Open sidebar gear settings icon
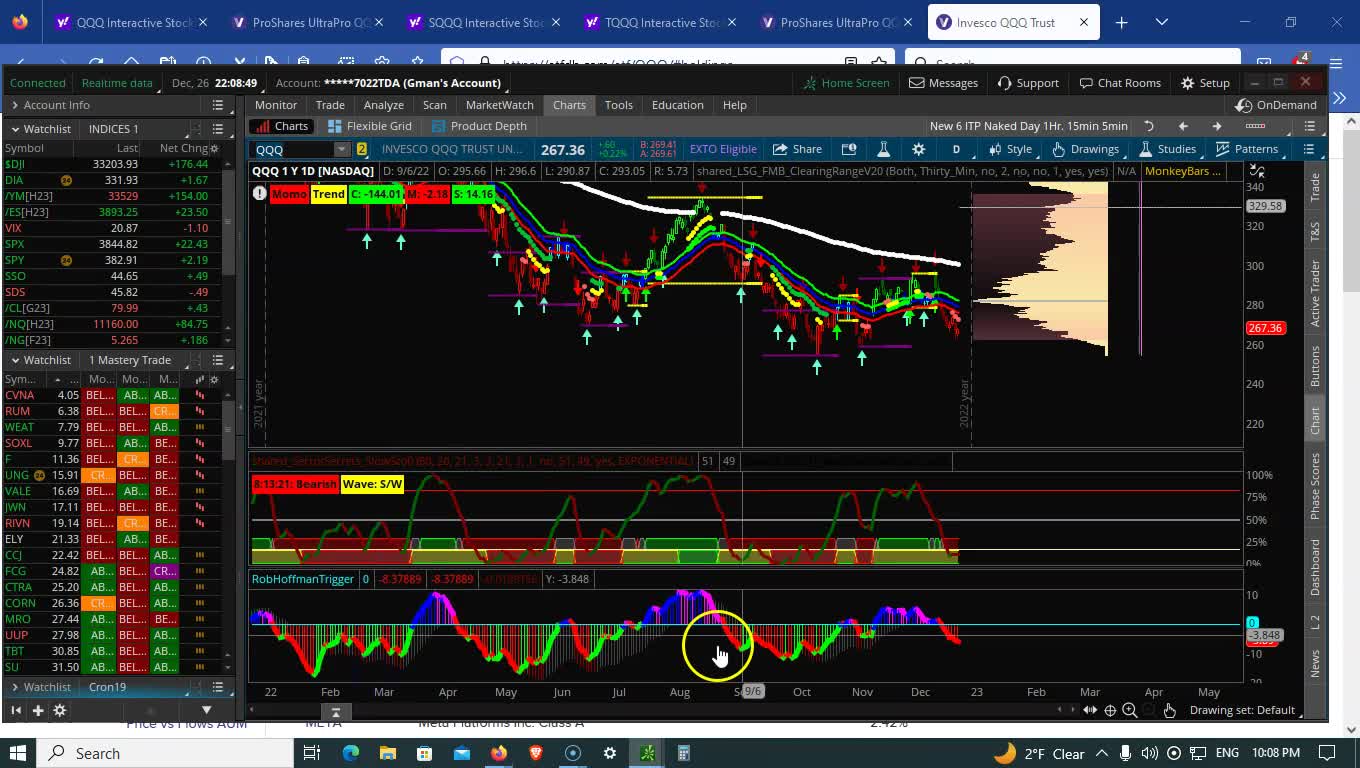This screenshot has height=768, width=1360. [x=59, y=710]
